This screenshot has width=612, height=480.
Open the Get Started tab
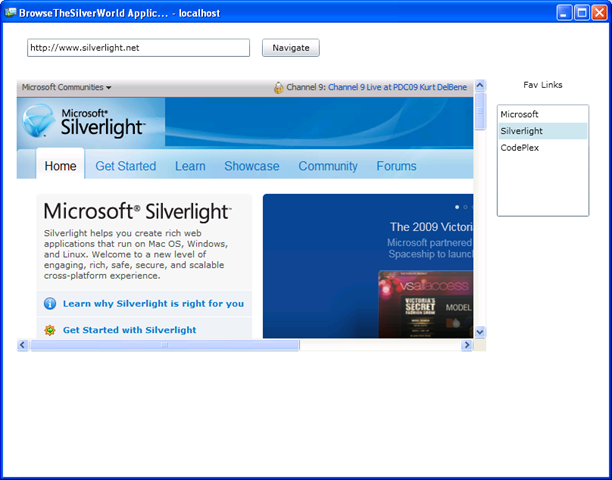(x=126, y=166)
